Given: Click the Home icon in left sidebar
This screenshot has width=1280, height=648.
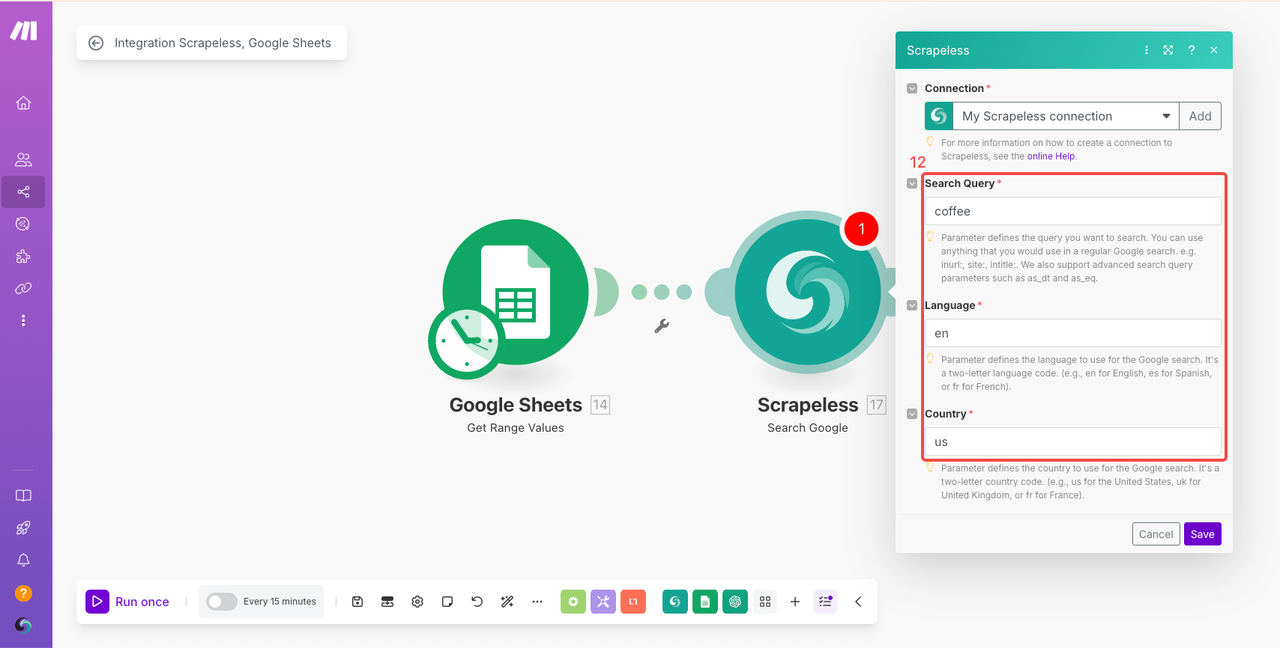Looking at the screenshot, I should tap(24, 103).
